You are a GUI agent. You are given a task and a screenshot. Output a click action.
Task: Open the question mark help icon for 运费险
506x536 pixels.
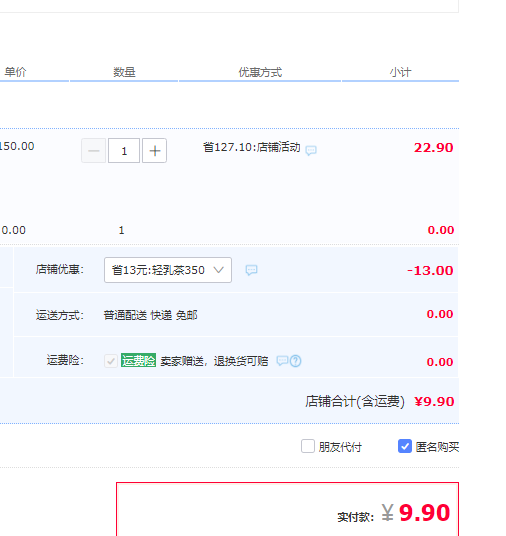pyautogui.click(x=296, y=361)
